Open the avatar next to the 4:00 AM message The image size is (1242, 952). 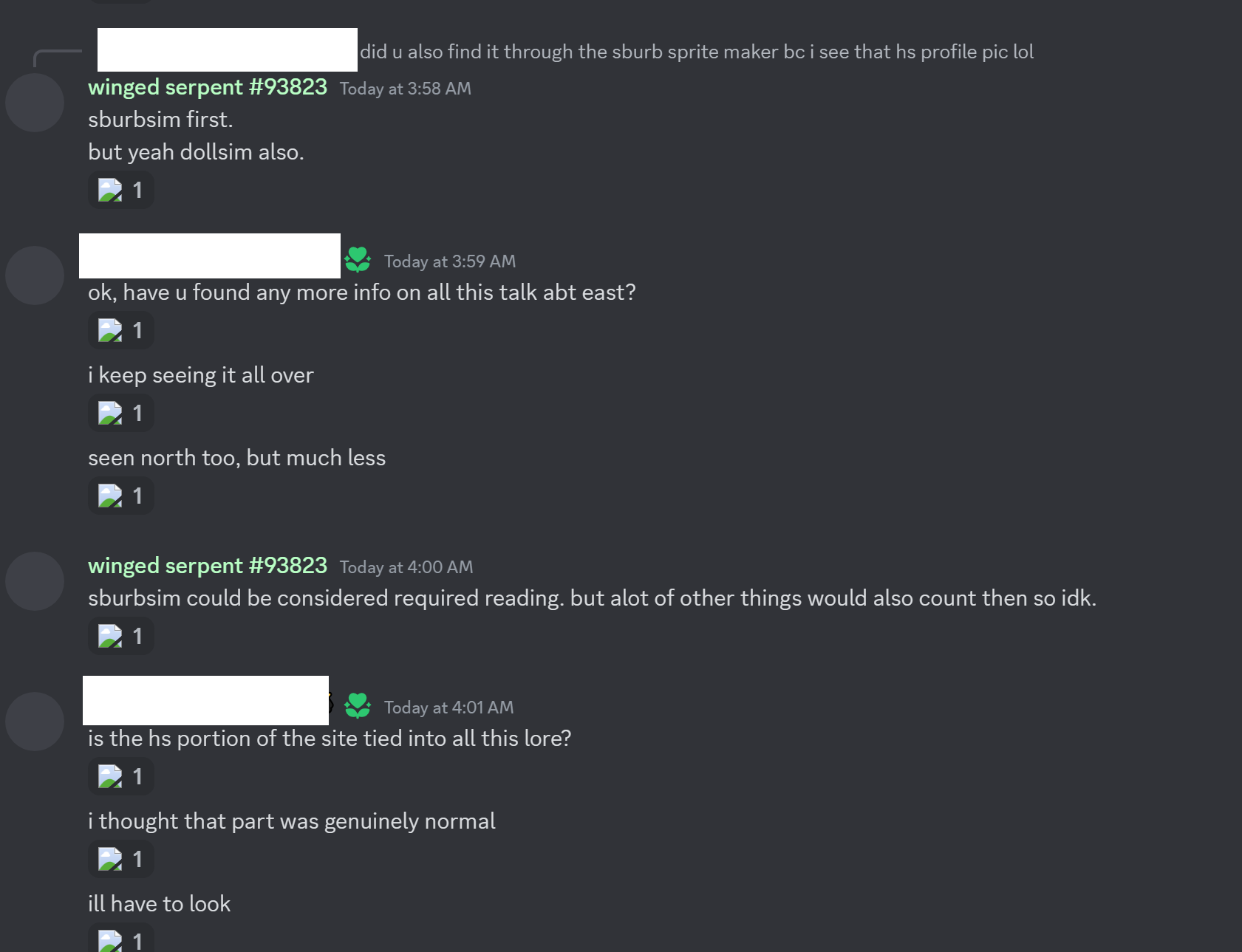35,581
